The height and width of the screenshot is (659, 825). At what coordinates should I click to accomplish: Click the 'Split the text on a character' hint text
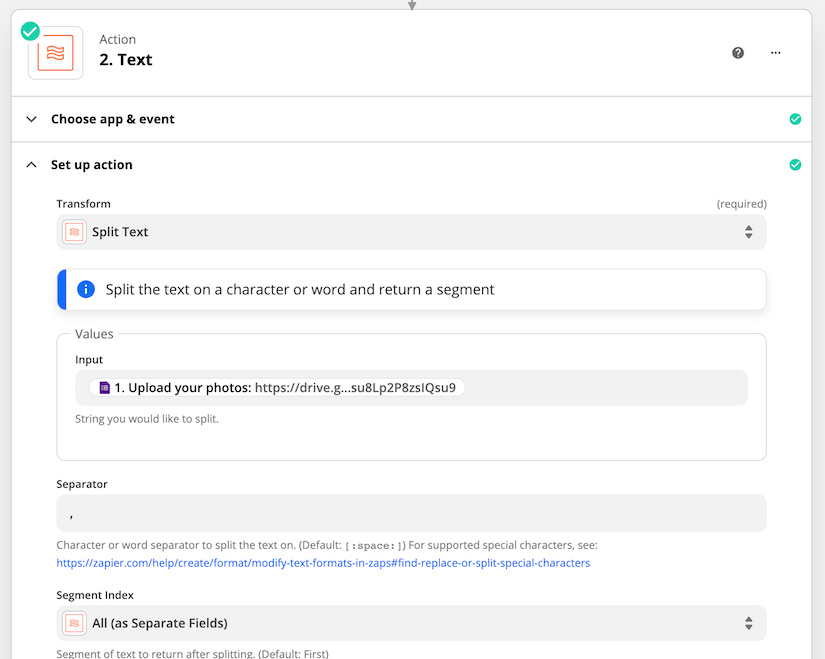click(x=300, y=289)
